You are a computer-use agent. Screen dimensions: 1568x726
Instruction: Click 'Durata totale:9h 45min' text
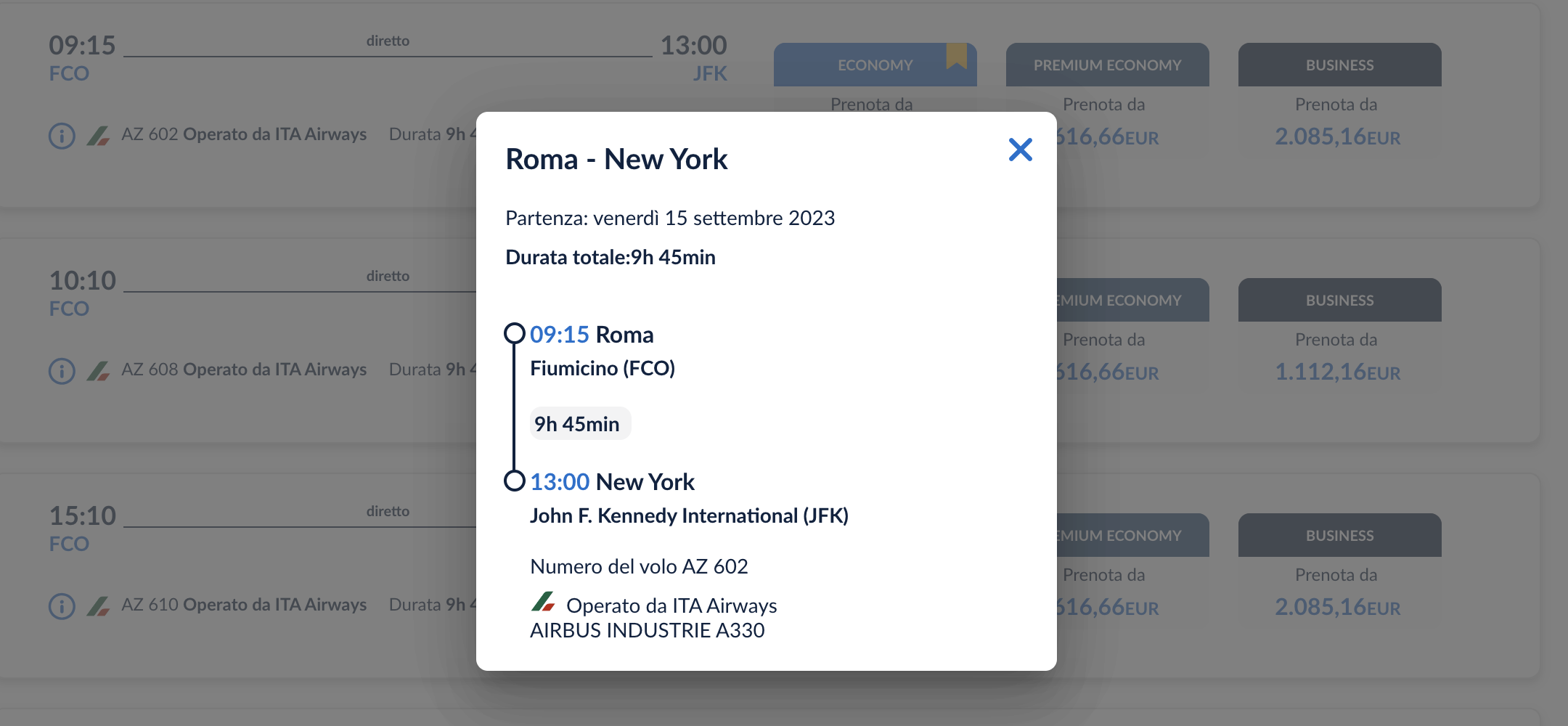click(611, 257)
